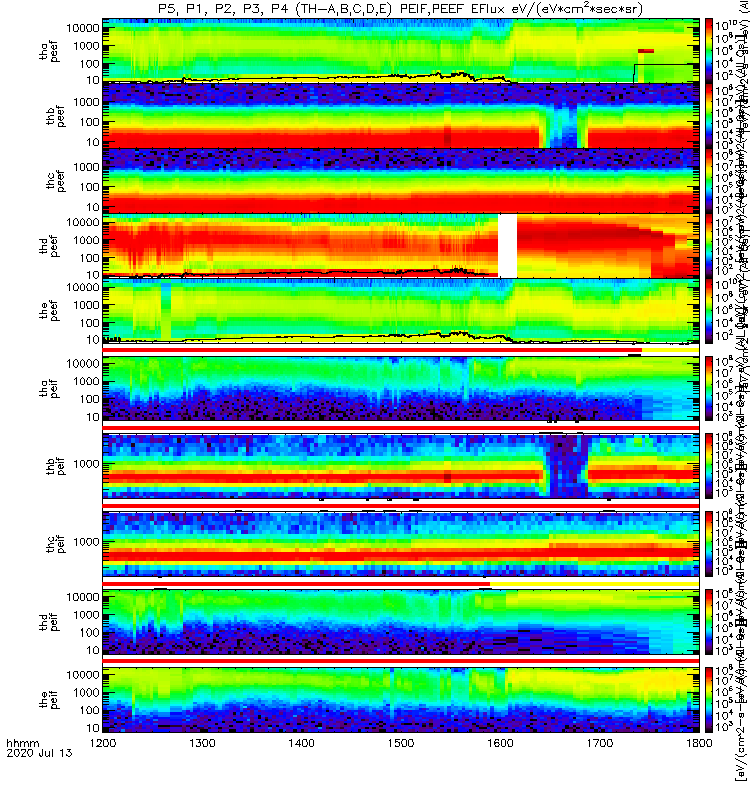Click the 'hhmm' time format label
This screenshot has width=750, height=800.
coord(22,743)
